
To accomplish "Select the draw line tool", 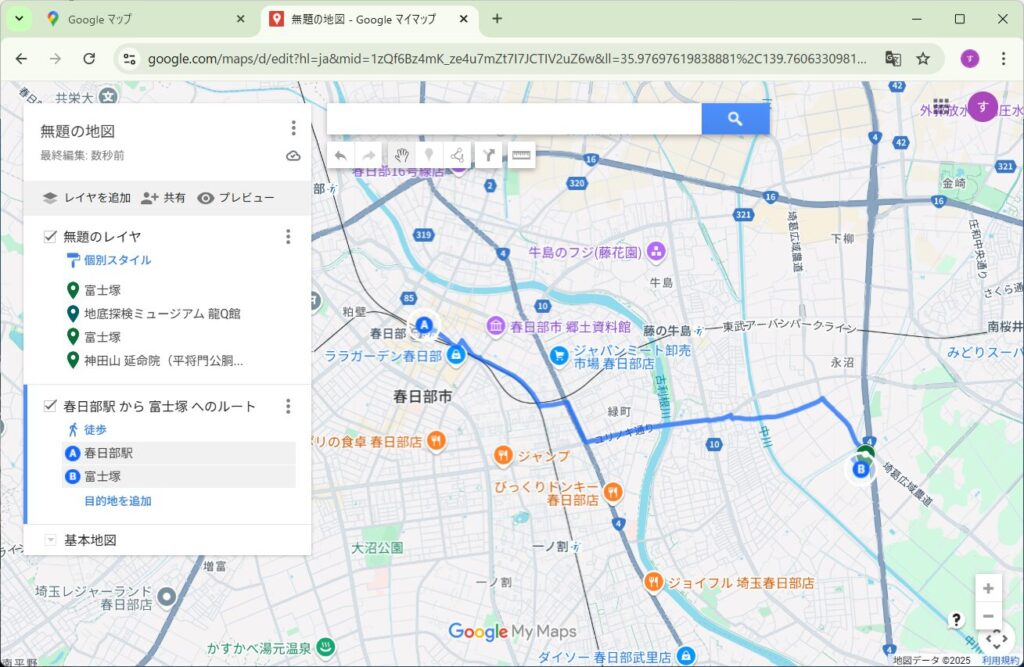I will coord(457,155).
